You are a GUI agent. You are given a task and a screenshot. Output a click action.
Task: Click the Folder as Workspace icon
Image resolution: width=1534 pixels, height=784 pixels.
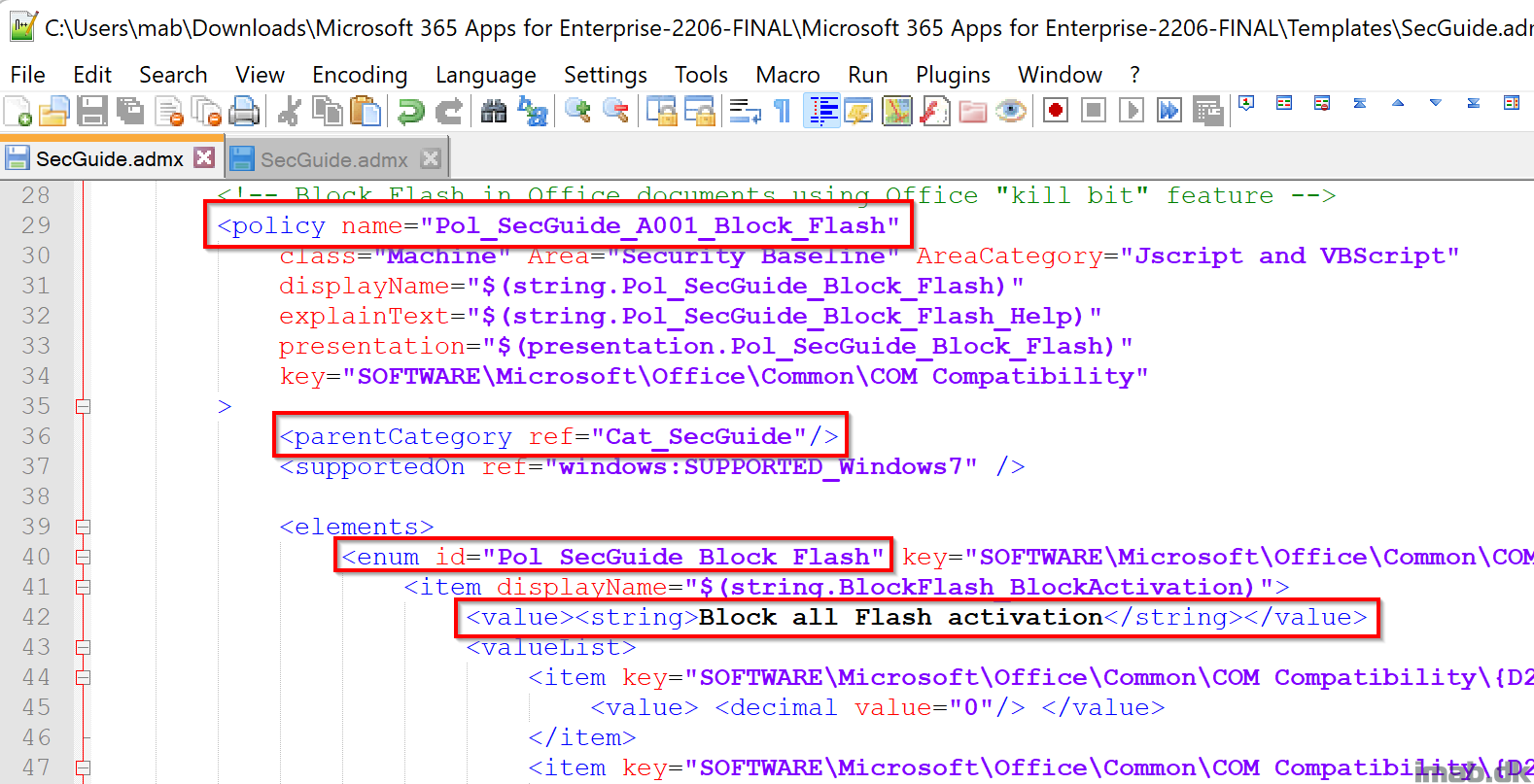tap(973, 112)
